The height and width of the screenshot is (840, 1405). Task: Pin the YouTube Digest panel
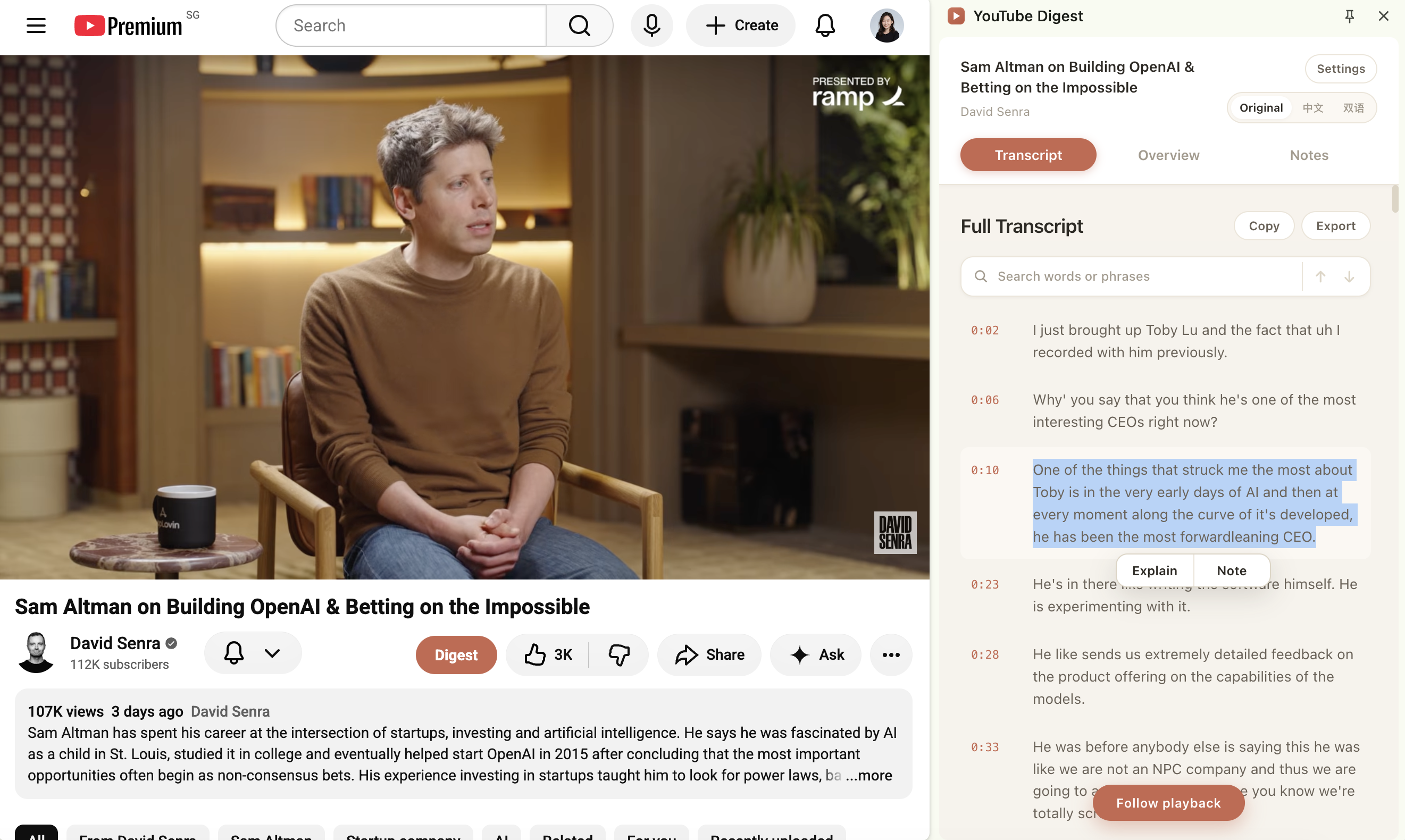tap(1350, 16)
